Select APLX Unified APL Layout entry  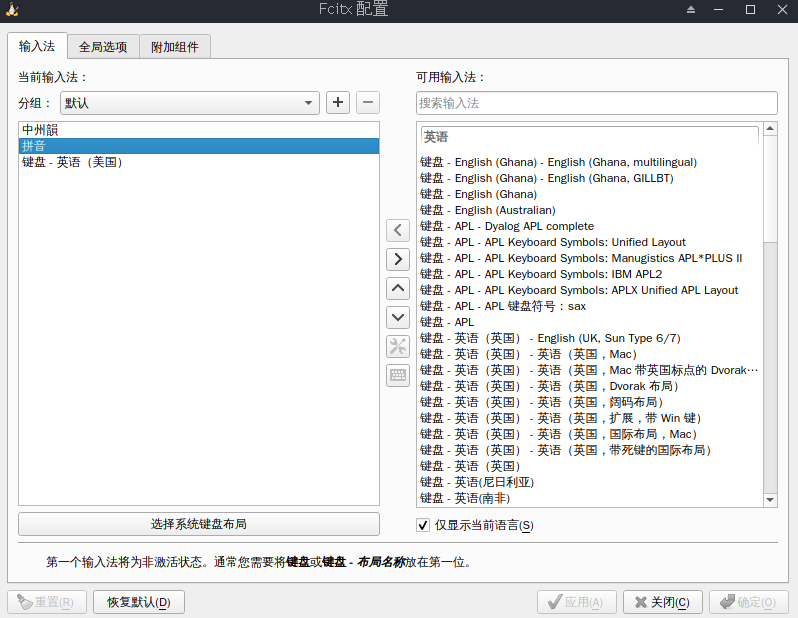(x=590, y=290)
